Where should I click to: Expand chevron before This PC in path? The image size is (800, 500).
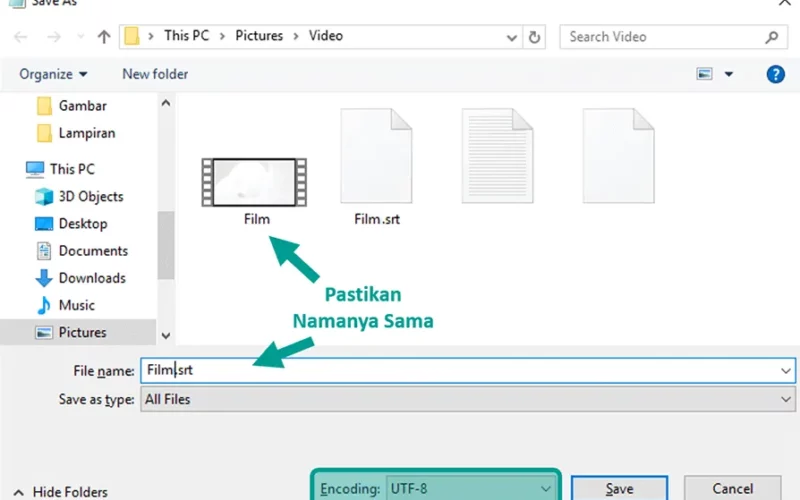[151, 36]
